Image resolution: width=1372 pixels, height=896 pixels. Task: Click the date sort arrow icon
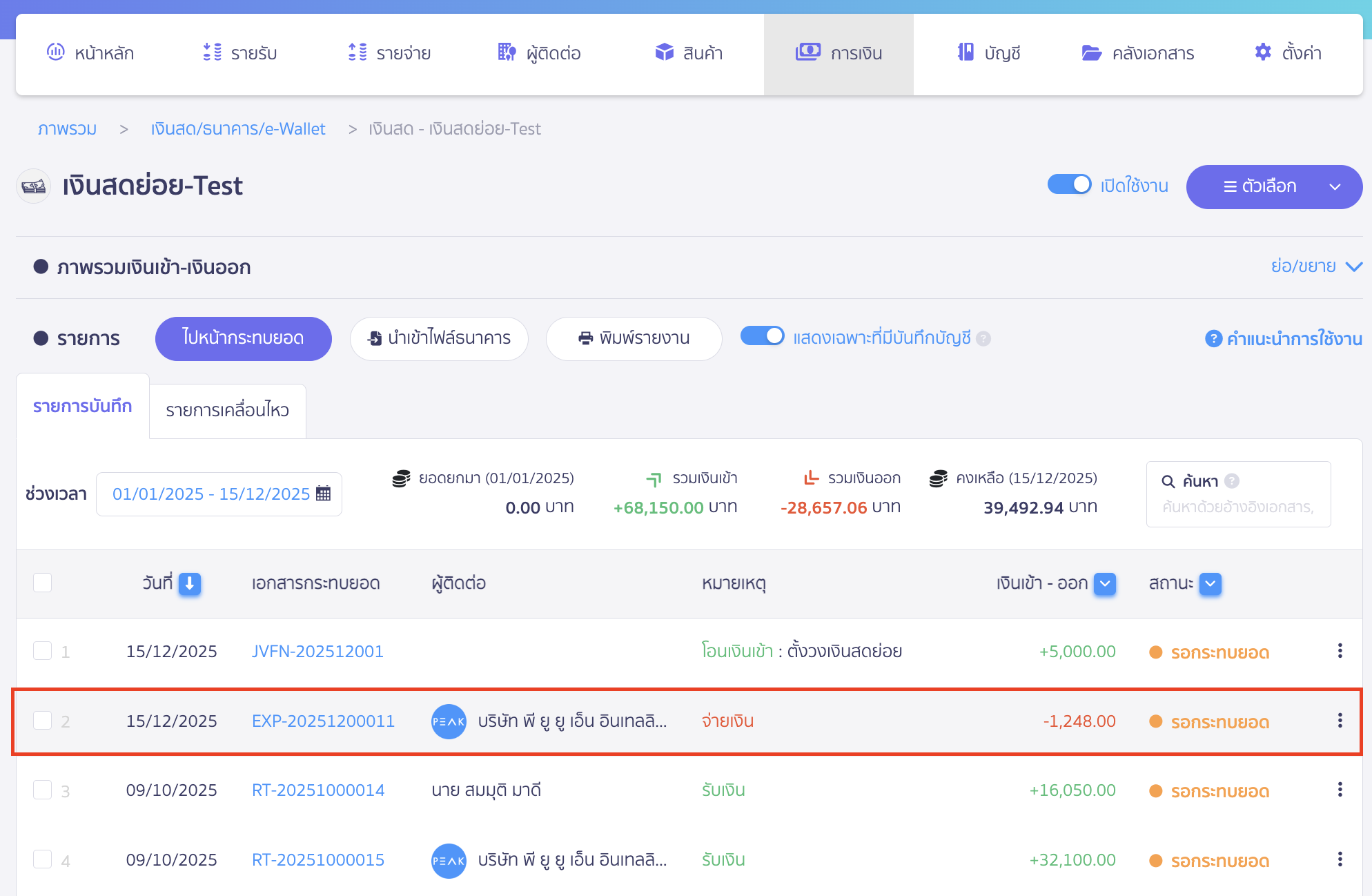point(190,584)
